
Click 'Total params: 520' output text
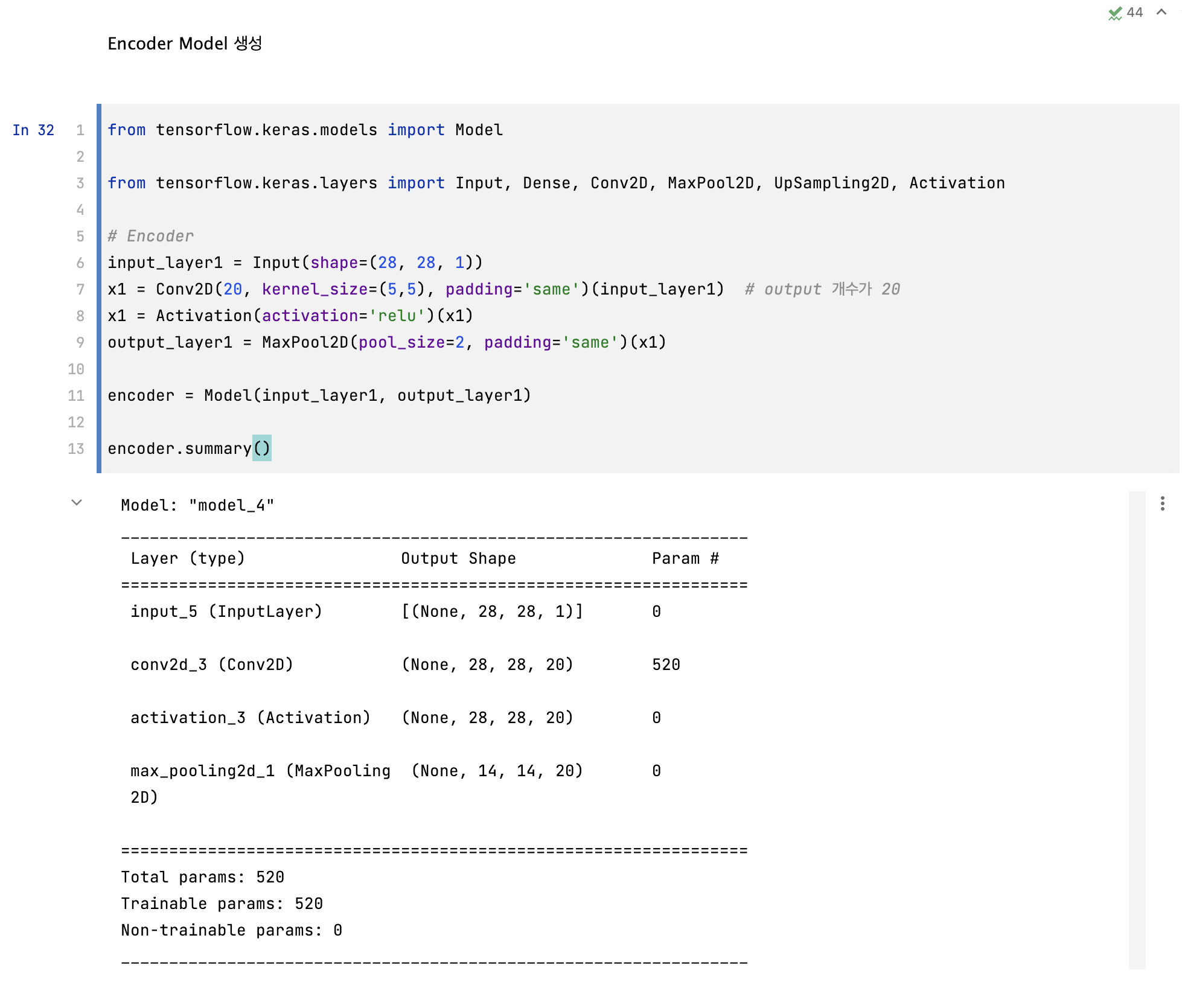pyautogui.click(x=202, y=877)
